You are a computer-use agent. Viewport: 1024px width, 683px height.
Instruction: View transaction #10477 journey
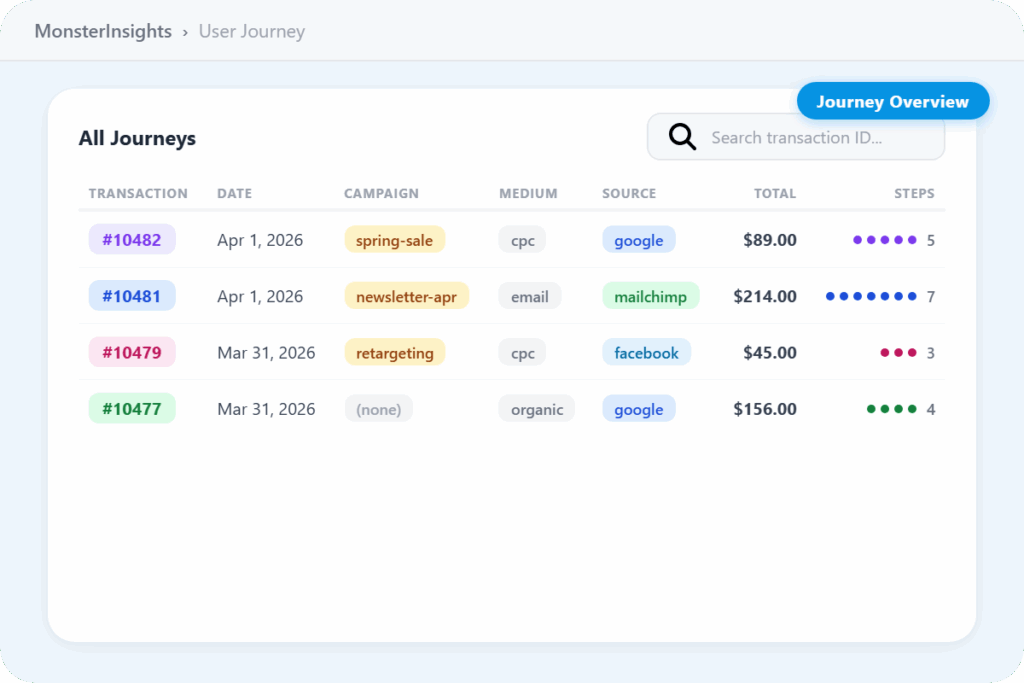point(132,408)
